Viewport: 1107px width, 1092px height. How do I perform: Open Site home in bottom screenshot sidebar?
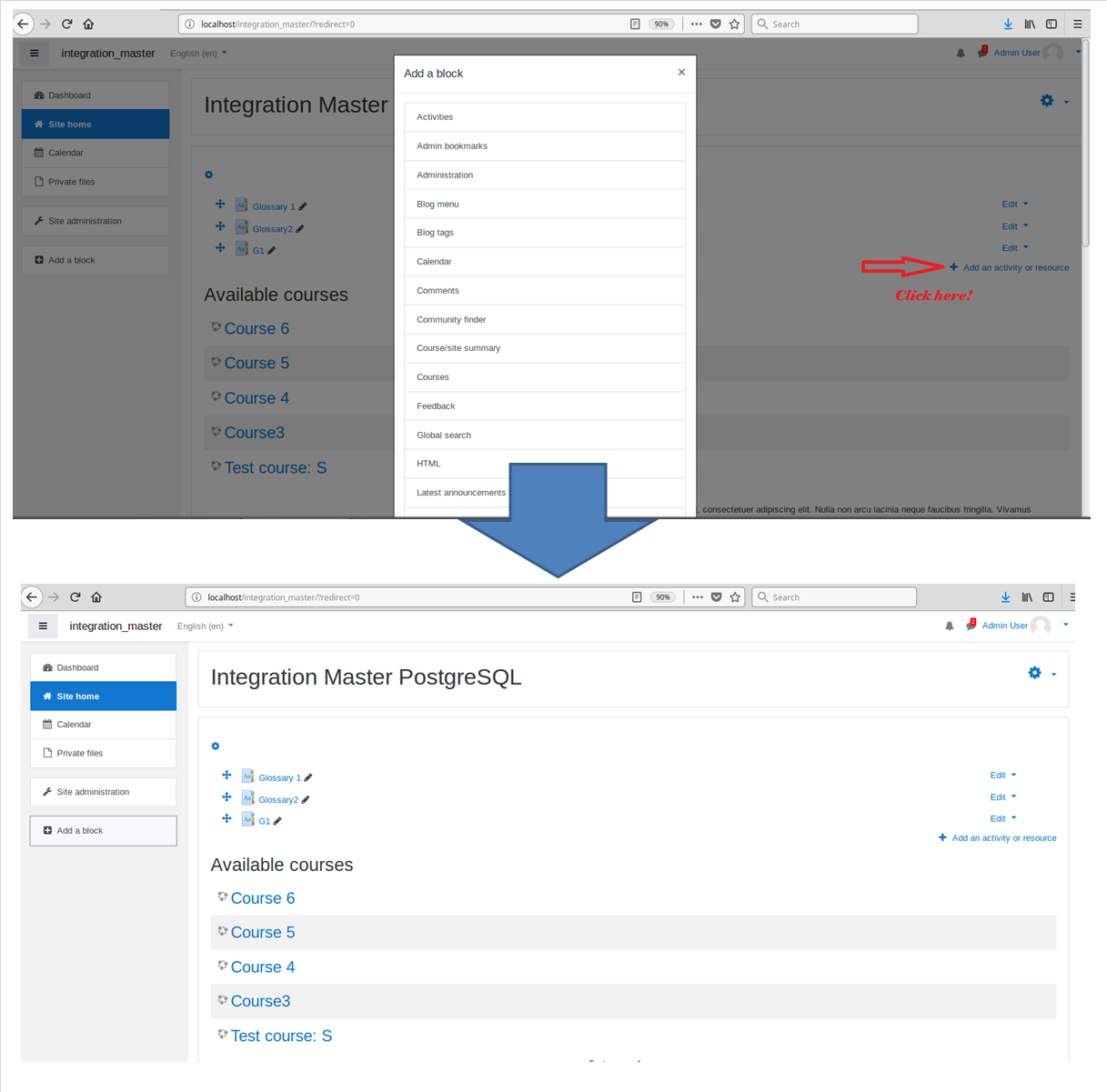tap(103, 696)
